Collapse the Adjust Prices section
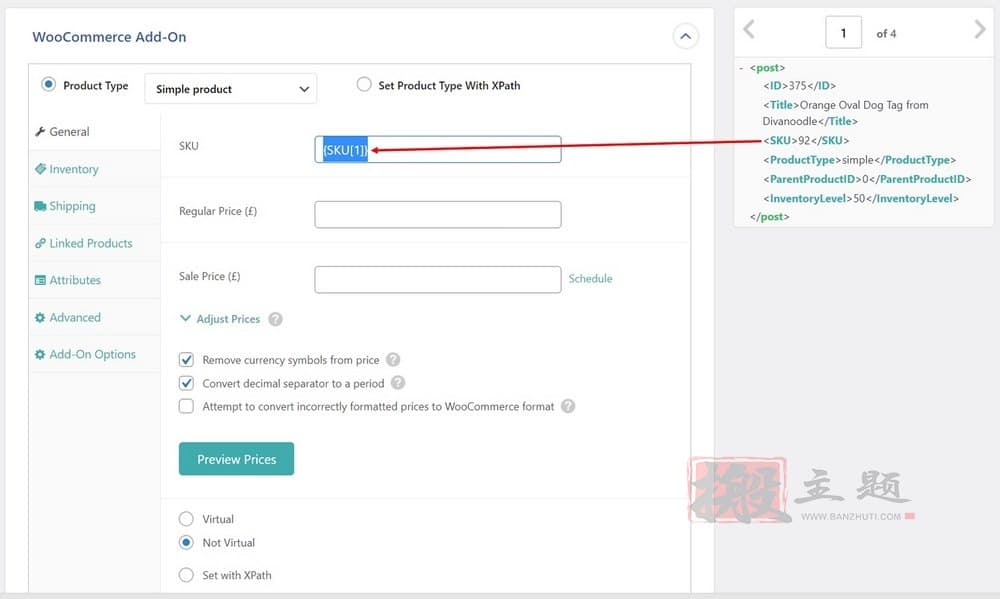 (221, 319)
